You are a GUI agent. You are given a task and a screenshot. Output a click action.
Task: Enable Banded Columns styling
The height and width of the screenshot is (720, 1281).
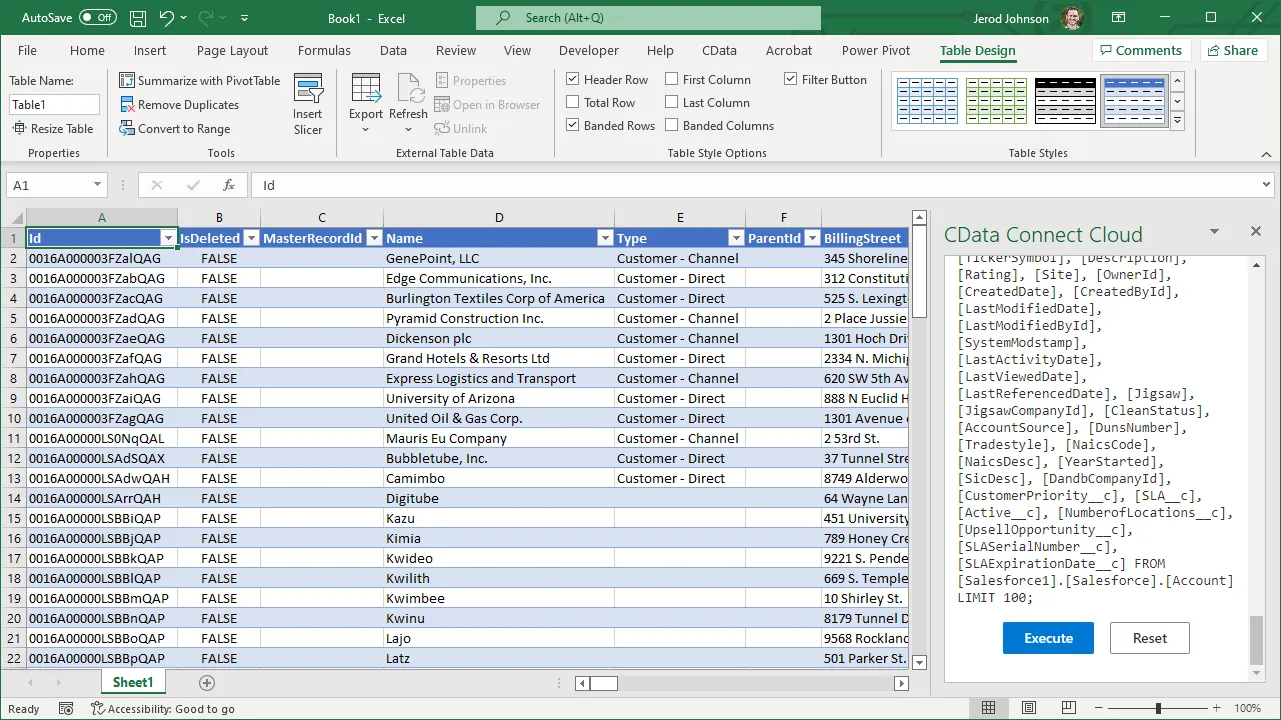point(671,125)
